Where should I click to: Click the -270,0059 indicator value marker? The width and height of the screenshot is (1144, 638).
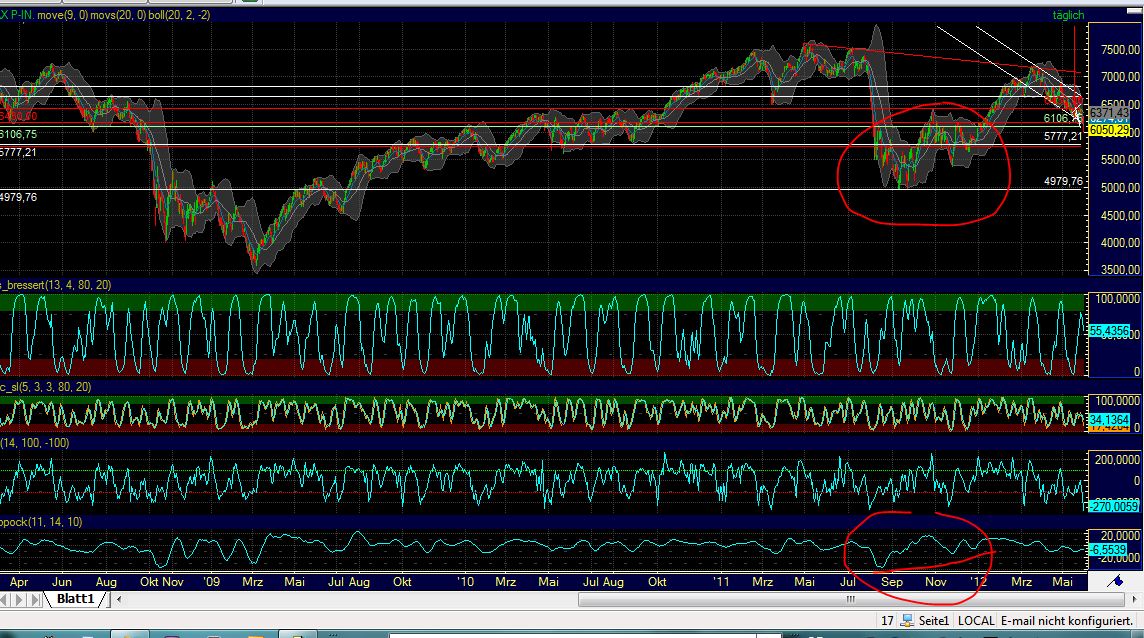click(x=1113, y=505)
